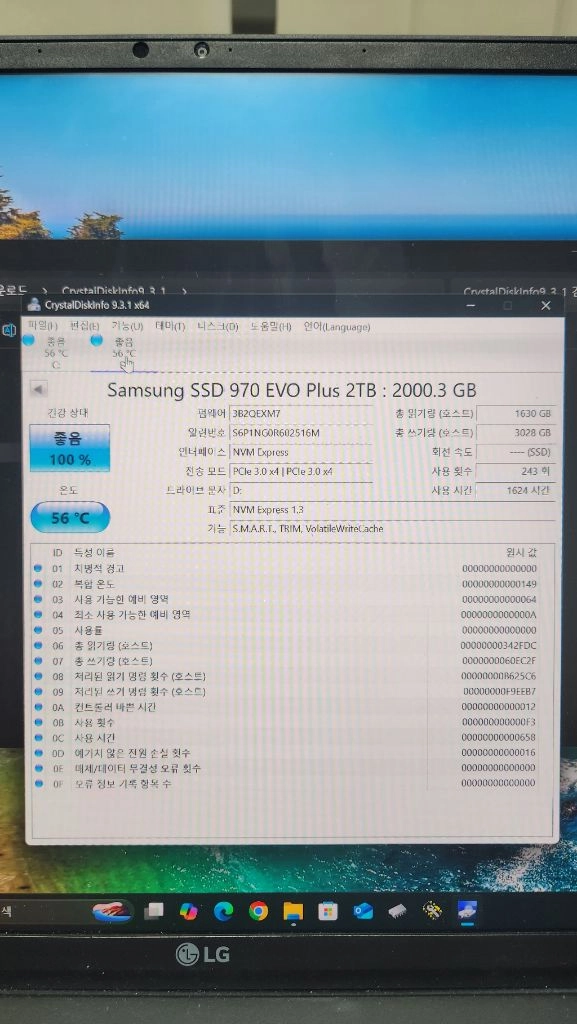The width and height of the screenshot is (577, 1024).
Task: Select row 0C 사용 시간
Action: pos(285,738)
